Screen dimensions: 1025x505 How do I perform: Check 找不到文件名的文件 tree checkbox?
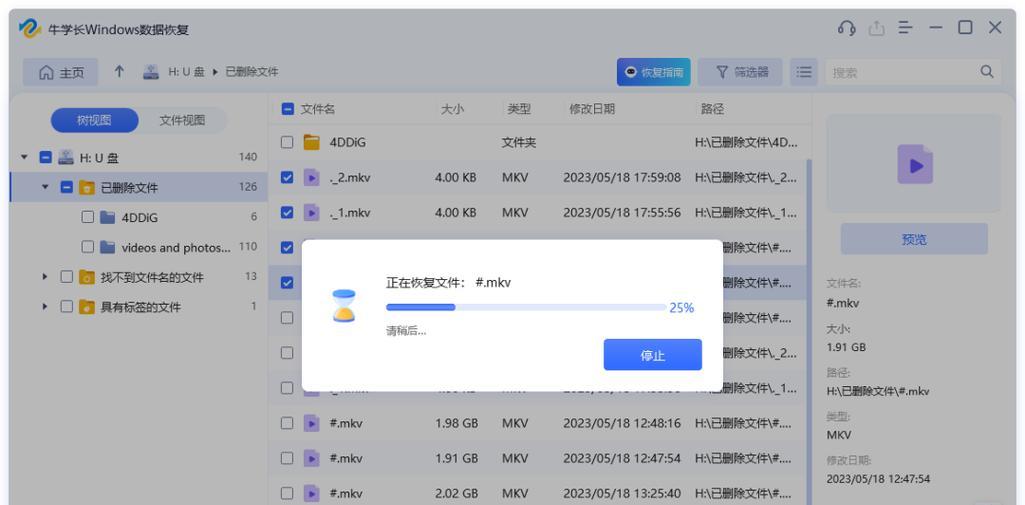(66, 278)
